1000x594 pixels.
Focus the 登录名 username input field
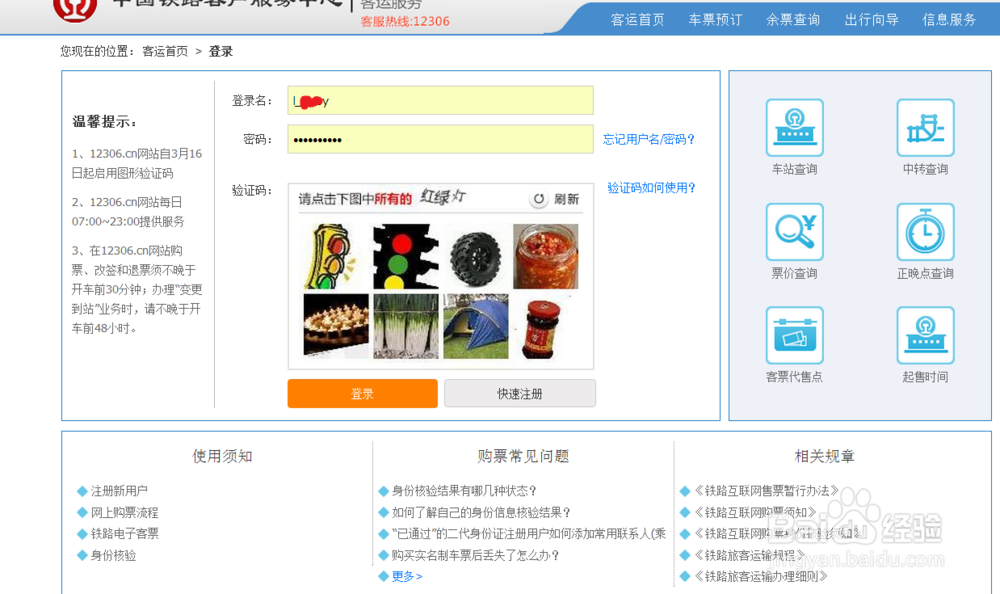point(440,100)
